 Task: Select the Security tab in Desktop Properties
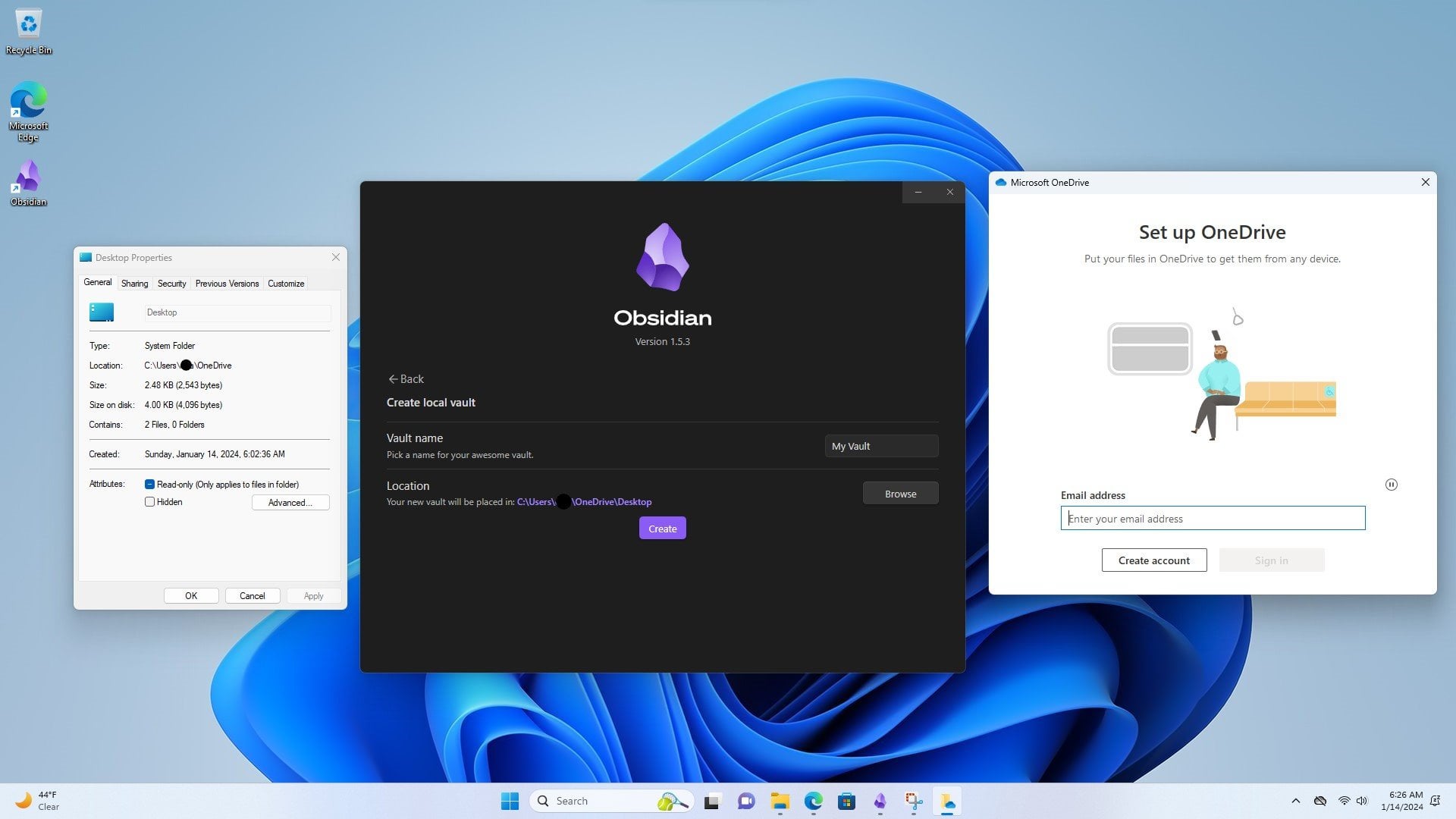tap(171, 283)
